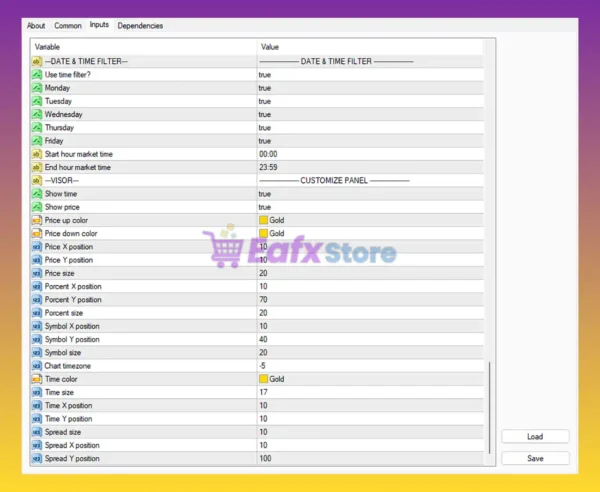
Task: Select the Porcent Y position value 70
Action: (263, 300)
